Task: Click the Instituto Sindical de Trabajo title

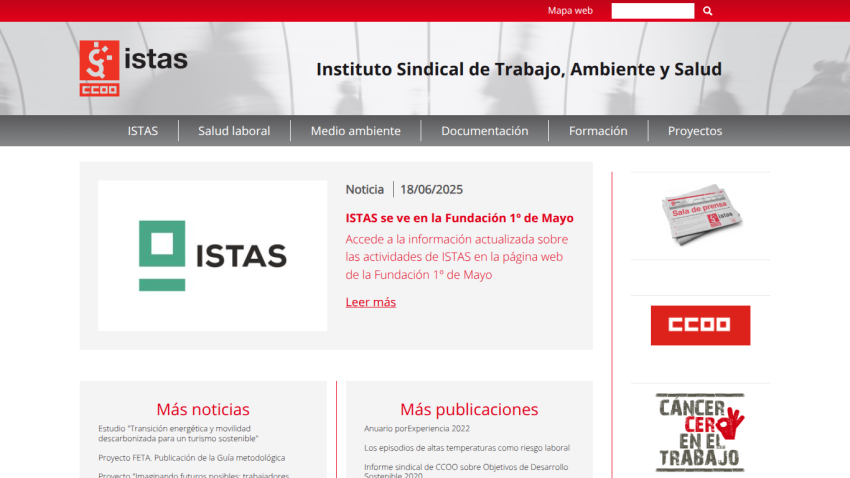Action: (x=519, y=69)
